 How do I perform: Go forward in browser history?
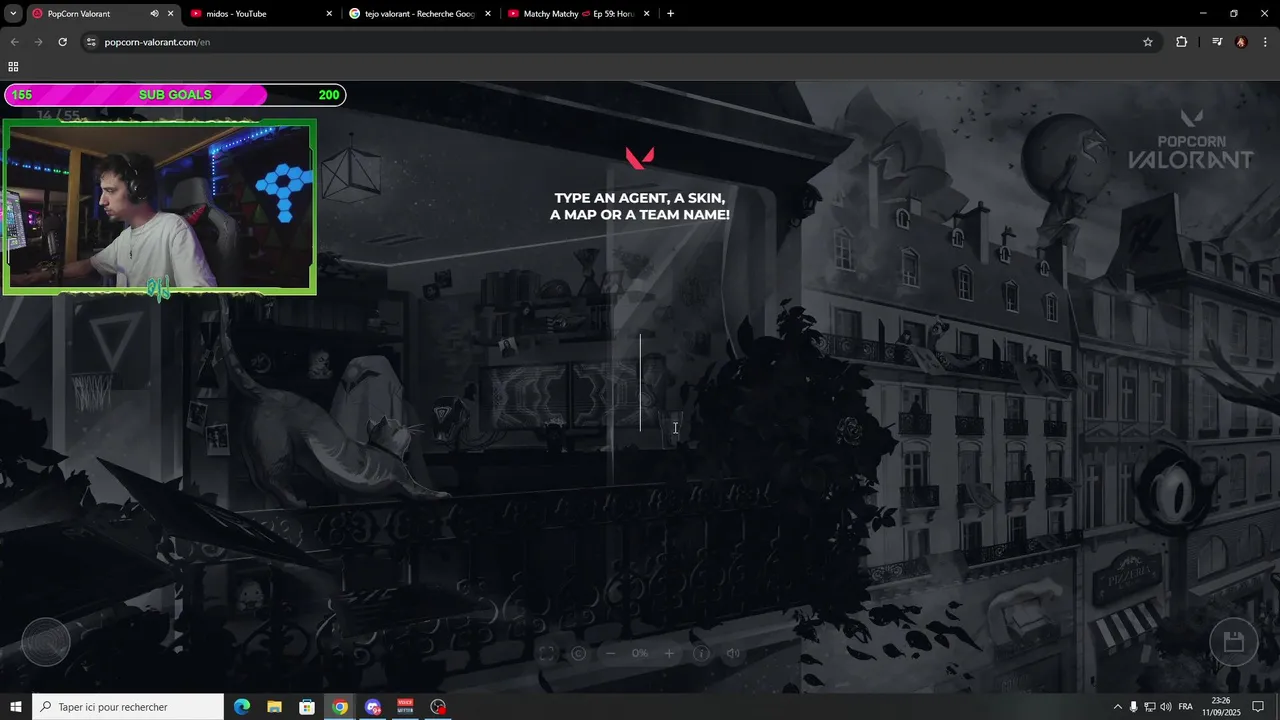click(38, 42)
